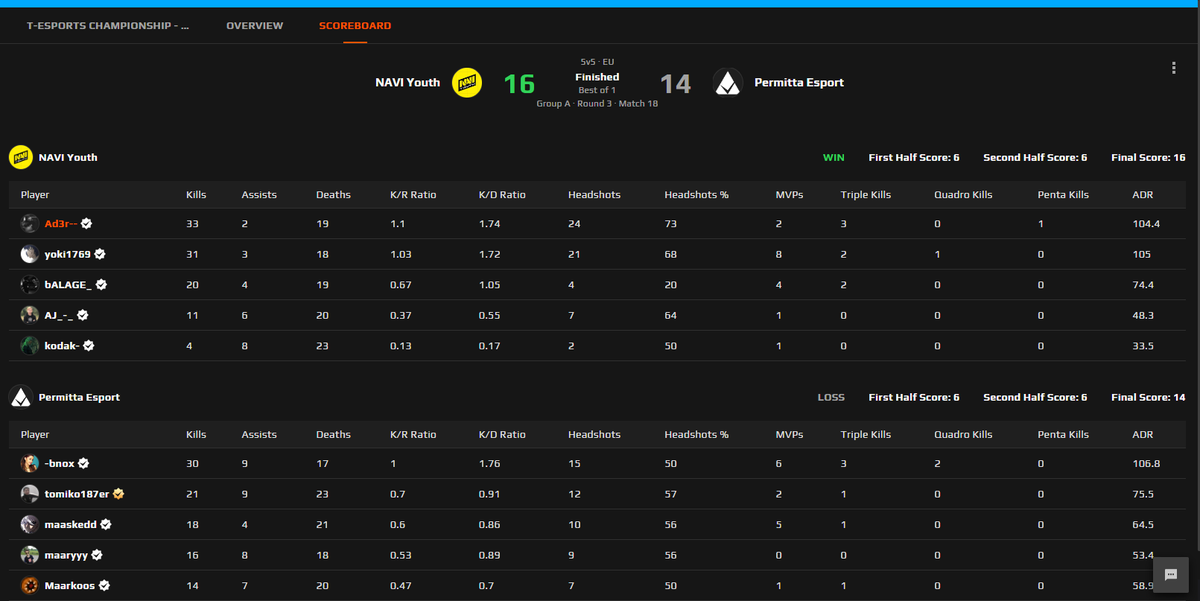
Task: Open maaskedd player profile link
Action: [x=71, y=524]
